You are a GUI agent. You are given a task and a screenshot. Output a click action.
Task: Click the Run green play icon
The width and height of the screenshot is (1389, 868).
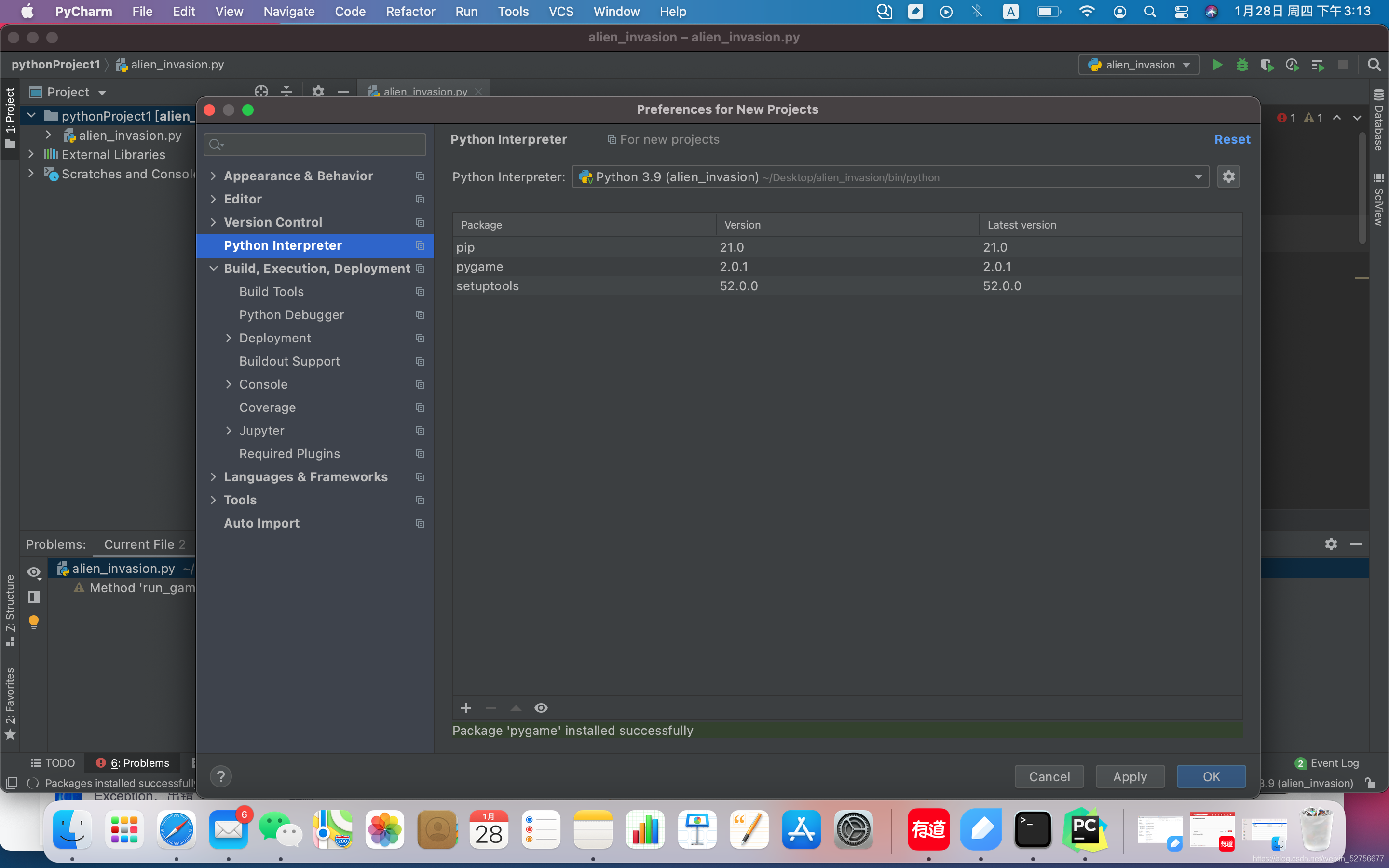pos(1217,65)
